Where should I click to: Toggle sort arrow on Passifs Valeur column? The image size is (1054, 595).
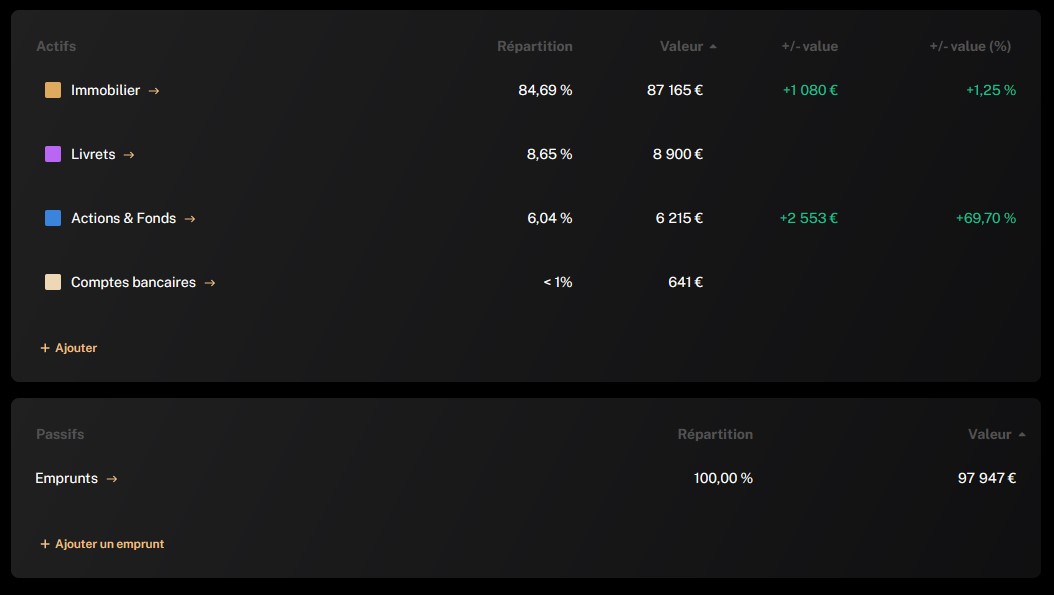(x=1022, y=434)
